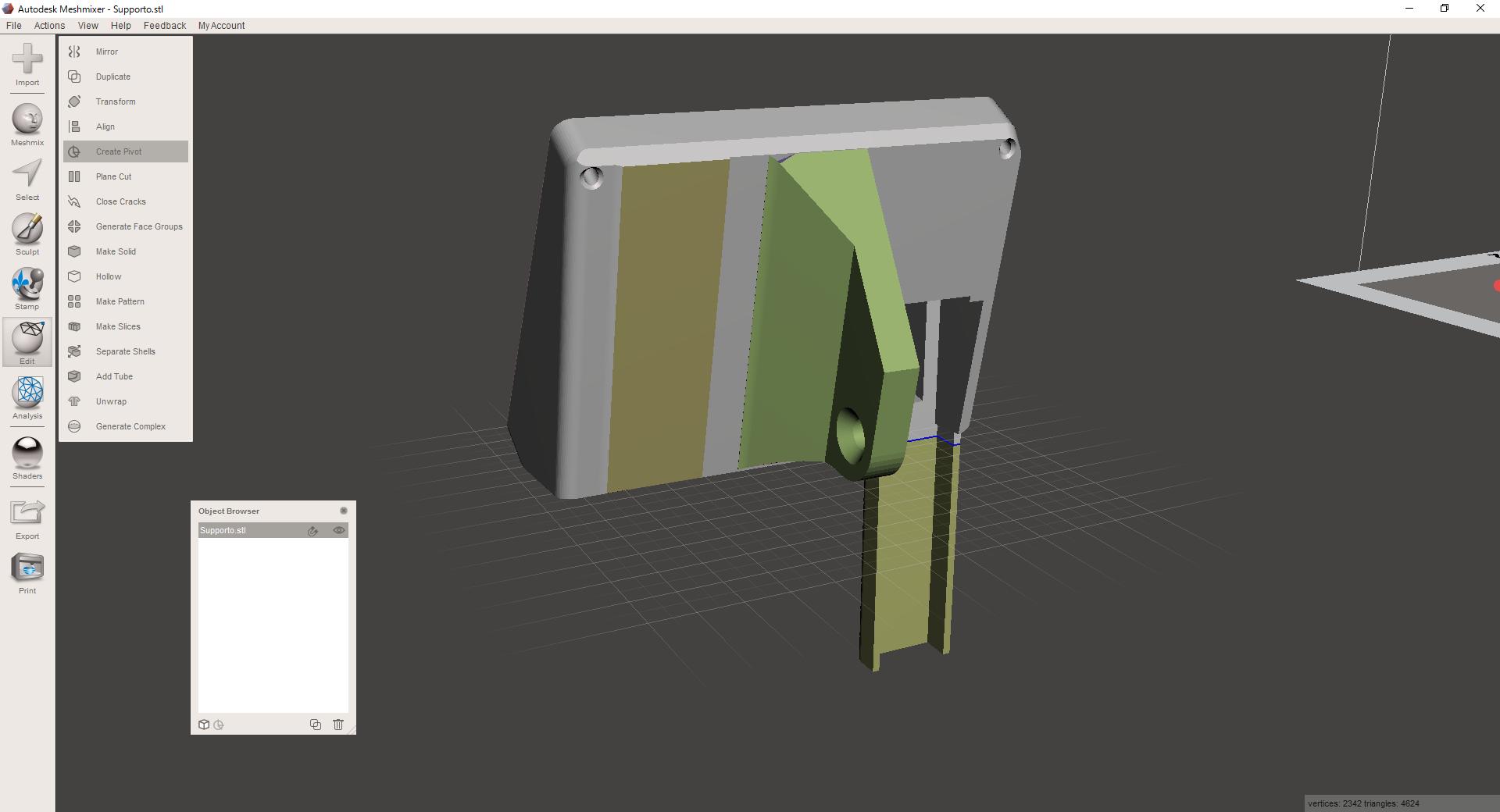Duplicate object using Object Browser copy icon
This screenshot has width=1500, height=812.
(x=316, y=725)
